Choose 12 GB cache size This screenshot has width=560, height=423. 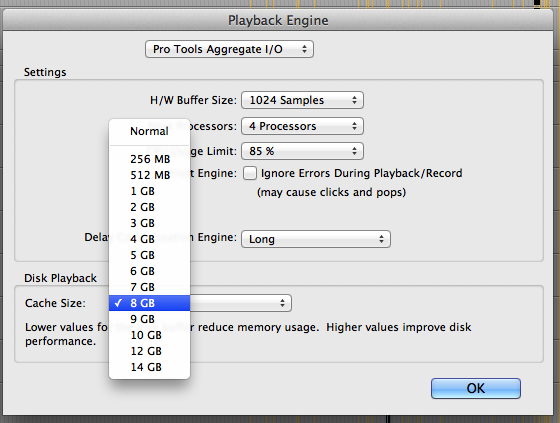149,351
